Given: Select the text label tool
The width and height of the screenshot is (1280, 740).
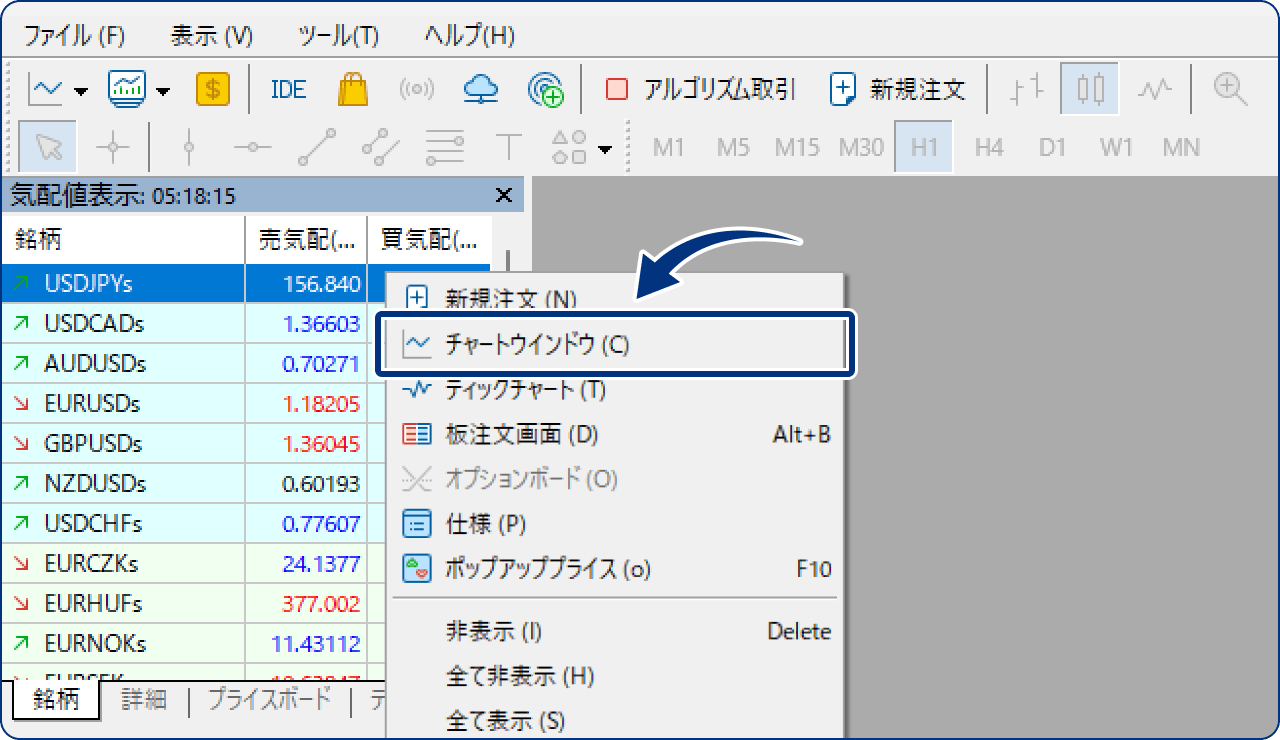Looking at the screenshot, I should 509,148.
